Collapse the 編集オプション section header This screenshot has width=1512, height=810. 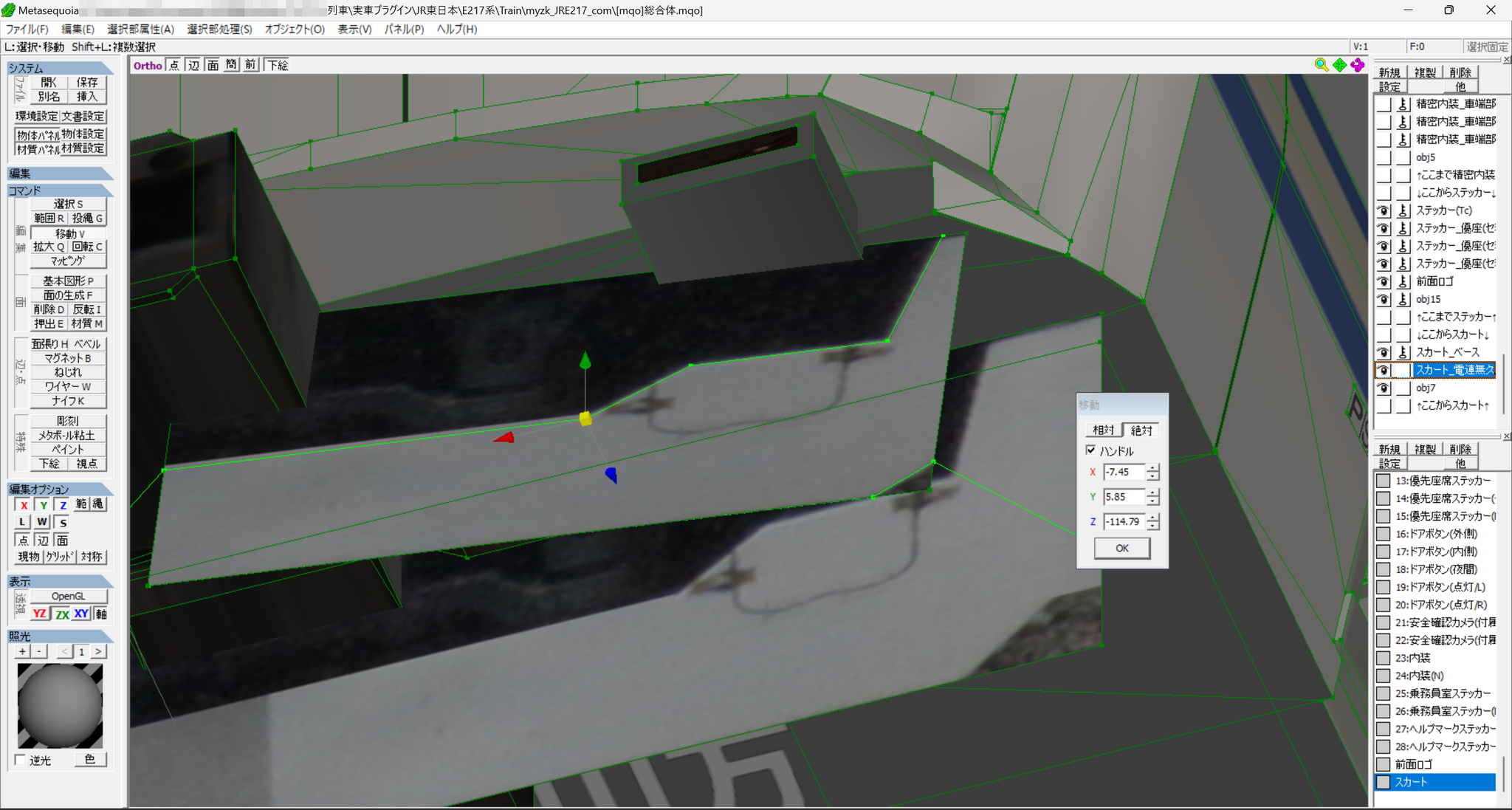(61, 489)
